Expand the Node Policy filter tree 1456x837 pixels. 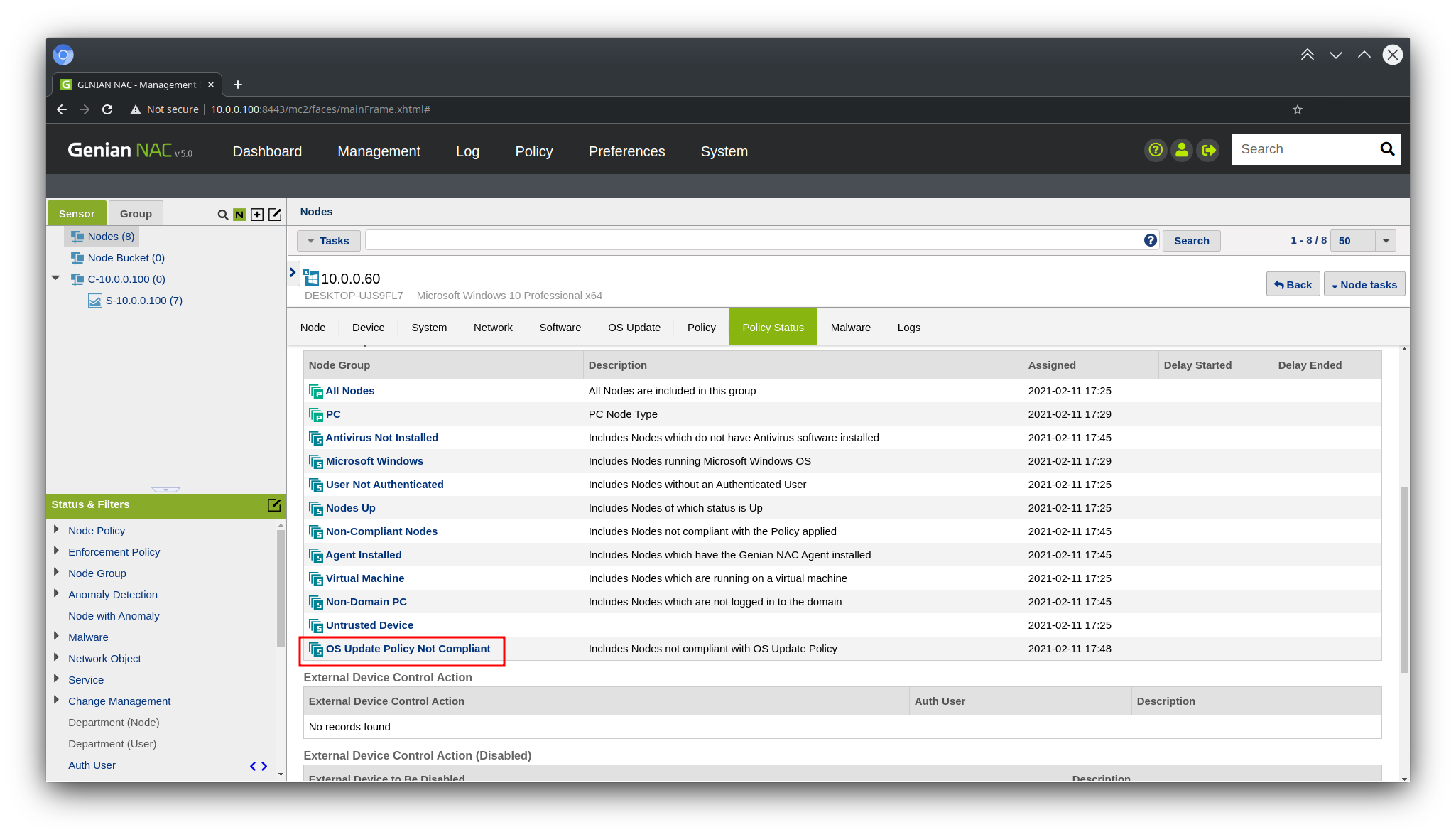click(x=56, y=529)
